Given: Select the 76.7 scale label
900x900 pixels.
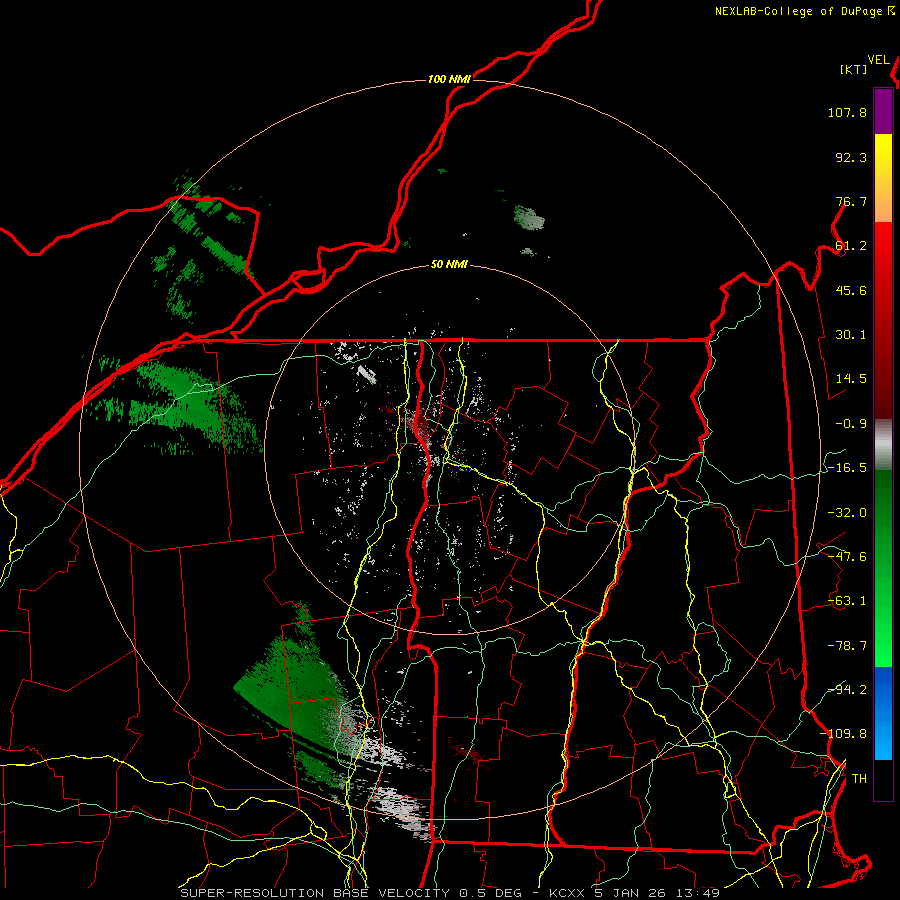Looking at the screenshot, I should click(x=851, y=201).
